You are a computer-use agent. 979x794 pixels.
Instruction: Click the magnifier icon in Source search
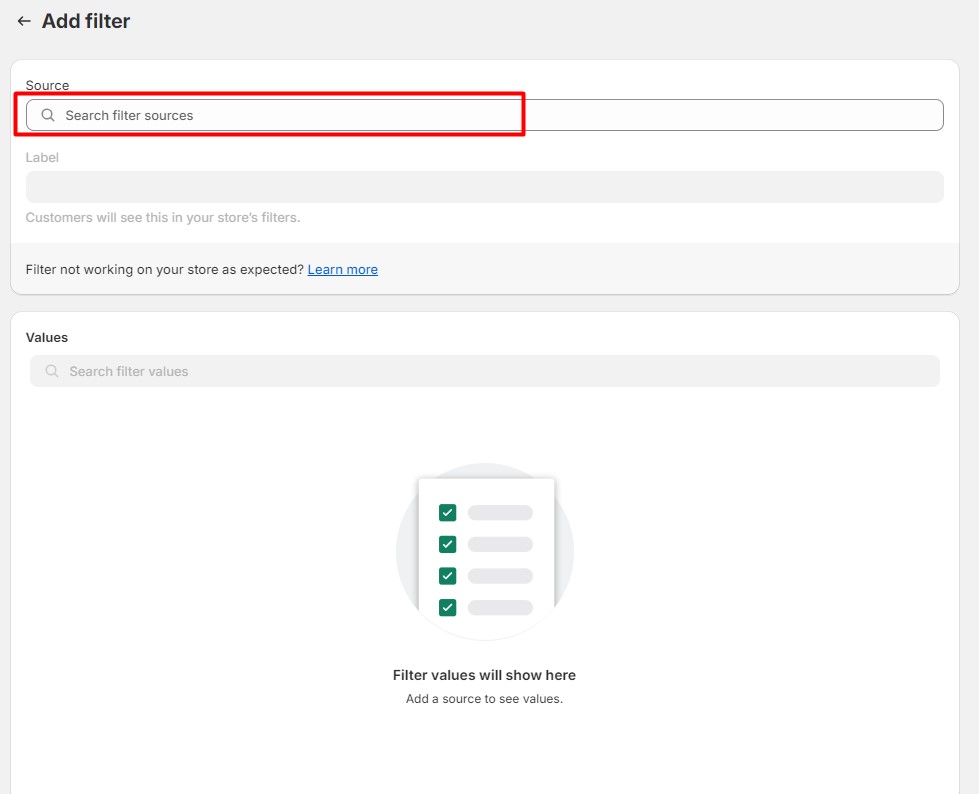[x=48, y=115]
